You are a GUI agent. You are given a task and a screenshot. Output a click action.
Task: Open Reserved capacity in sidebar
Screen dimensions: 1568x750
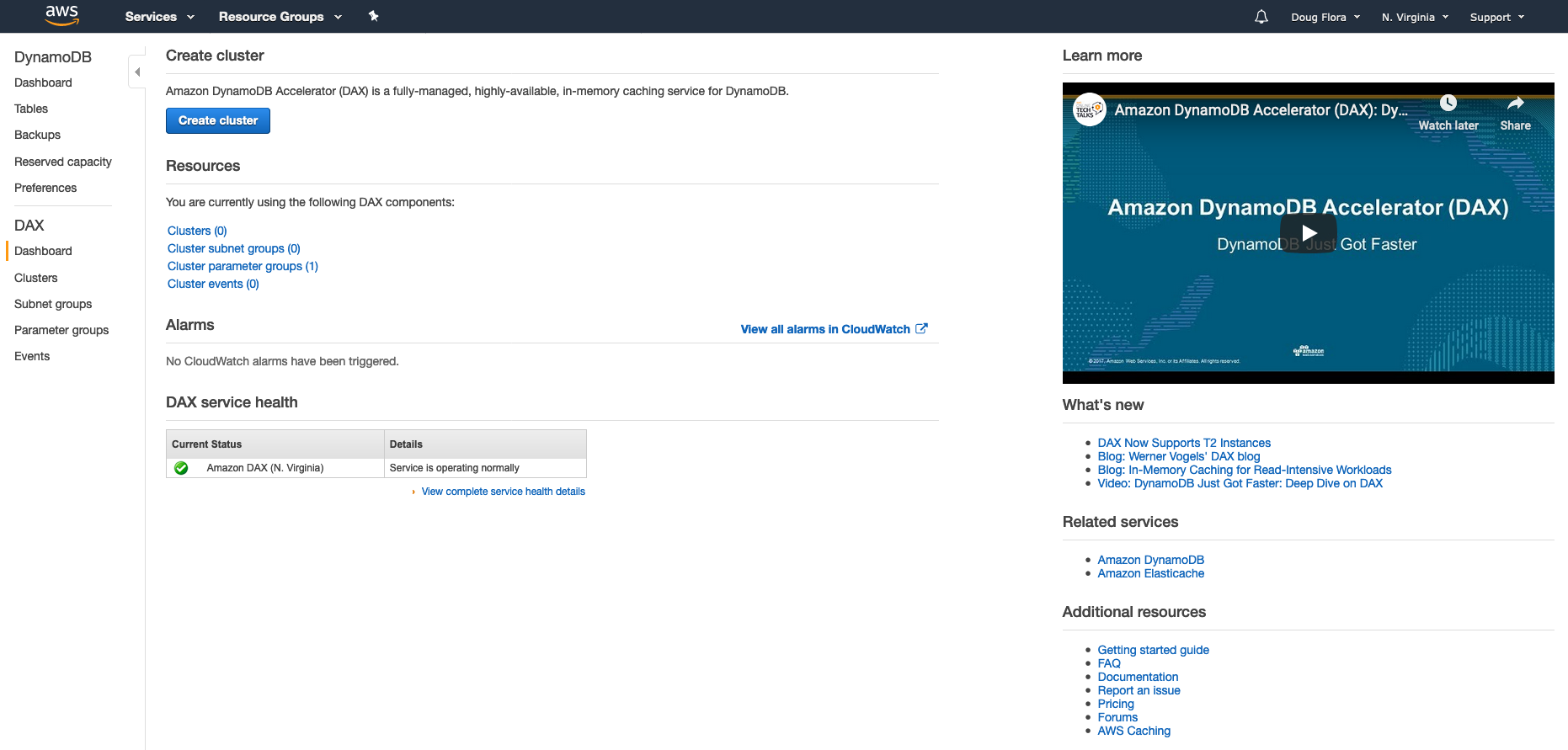pos(63,162)
